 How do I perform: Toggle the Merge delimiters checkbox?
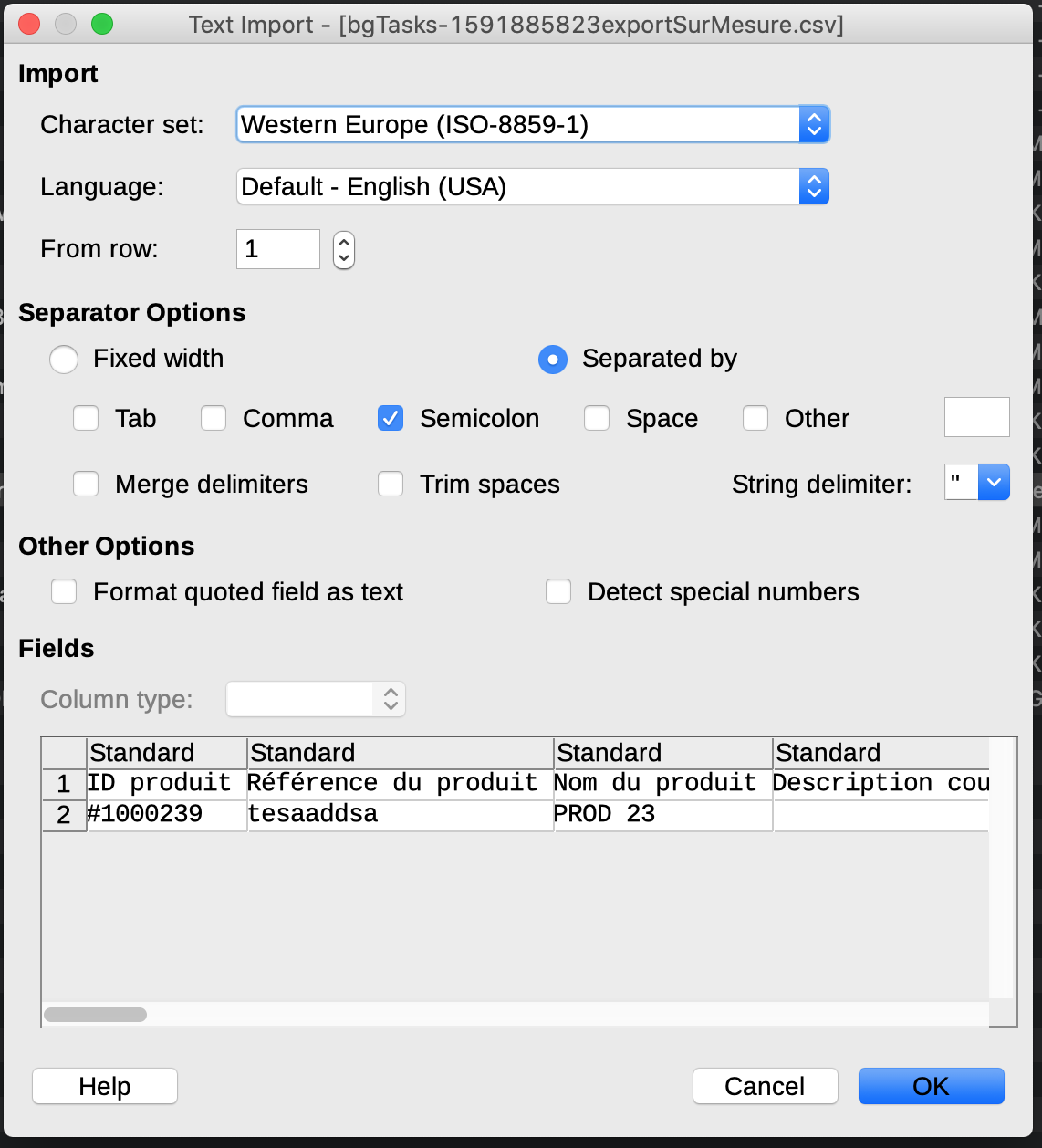pos(86,484)
